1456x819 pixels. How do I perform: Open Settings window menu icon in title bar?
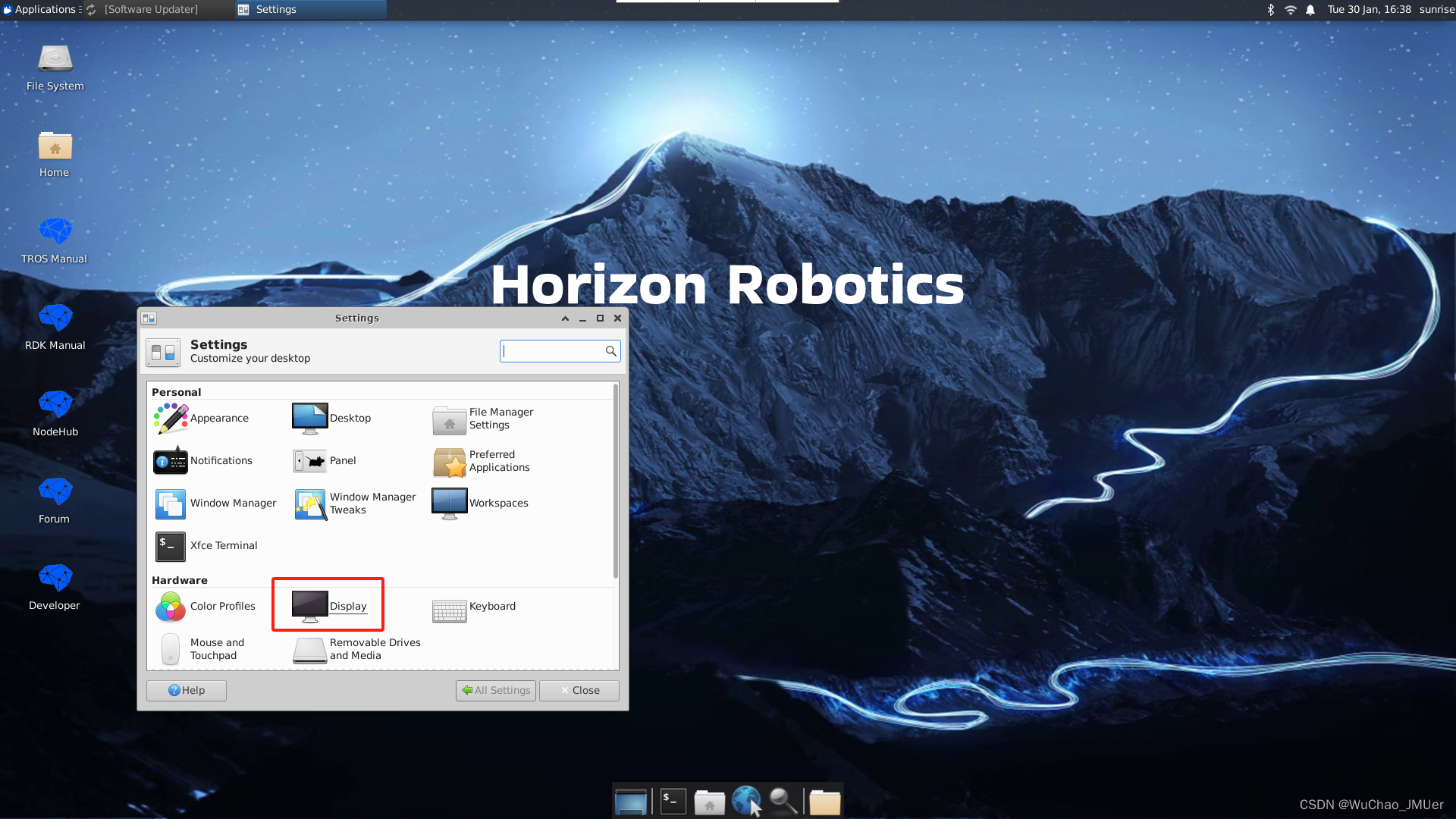(x=149, y=318)
